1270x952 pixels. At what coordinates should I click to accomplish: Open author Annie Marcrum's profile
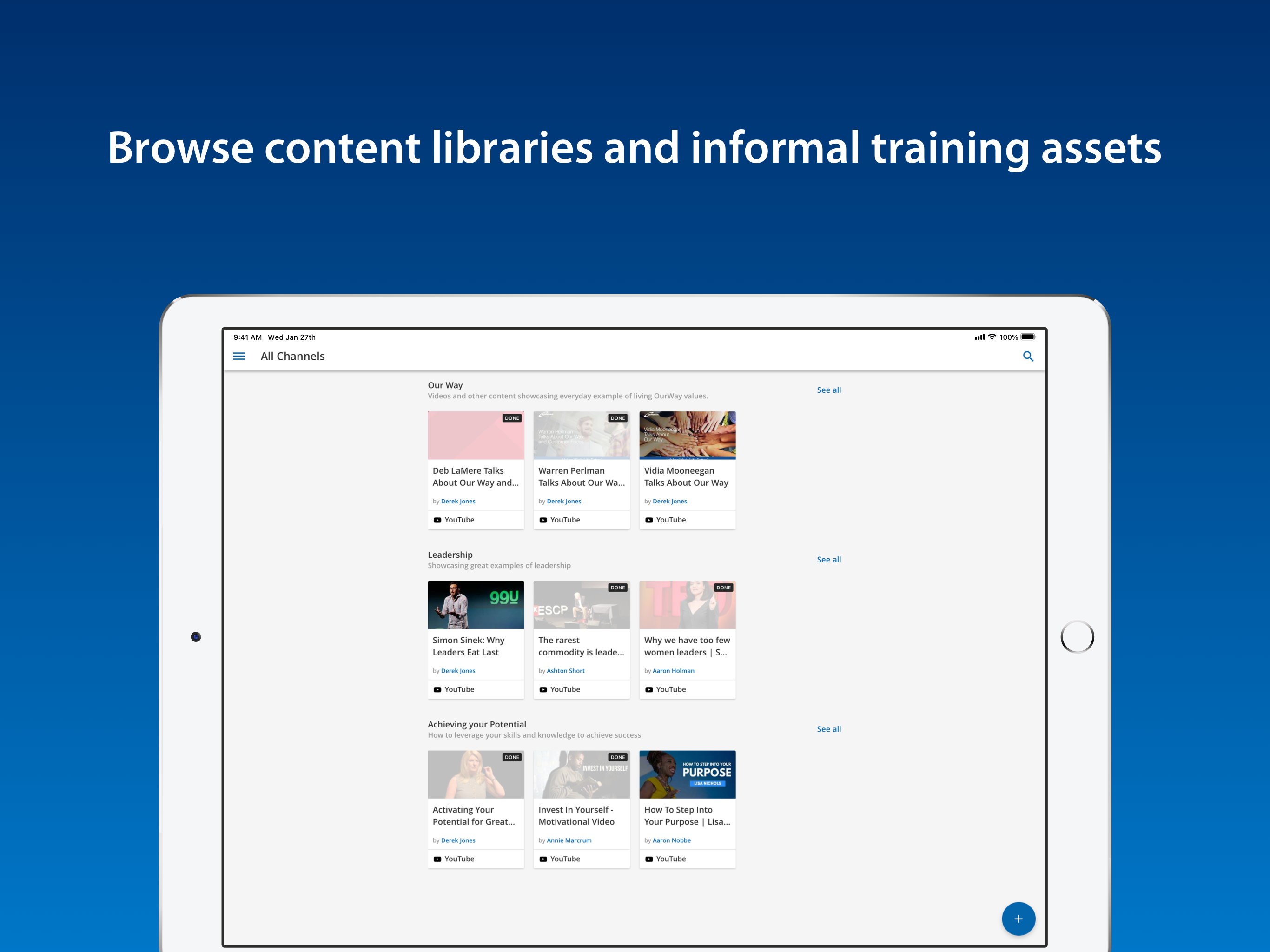click(x=569, y=840)
